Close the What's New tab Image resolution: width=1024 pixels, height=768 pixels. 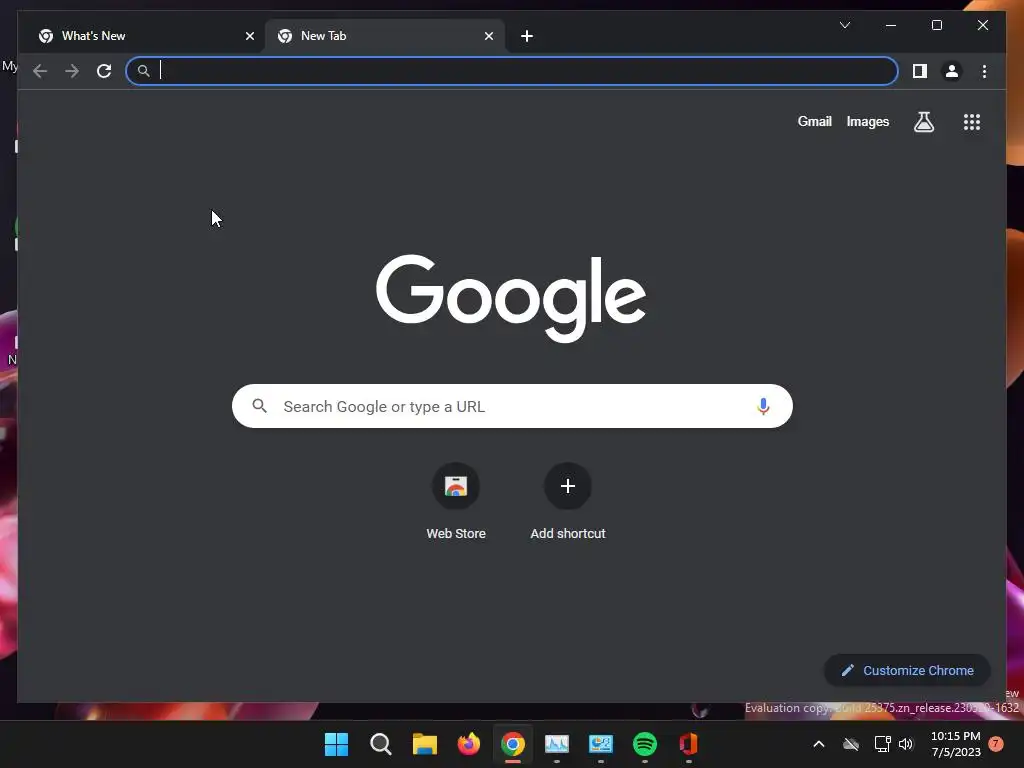tap(249, 36)
